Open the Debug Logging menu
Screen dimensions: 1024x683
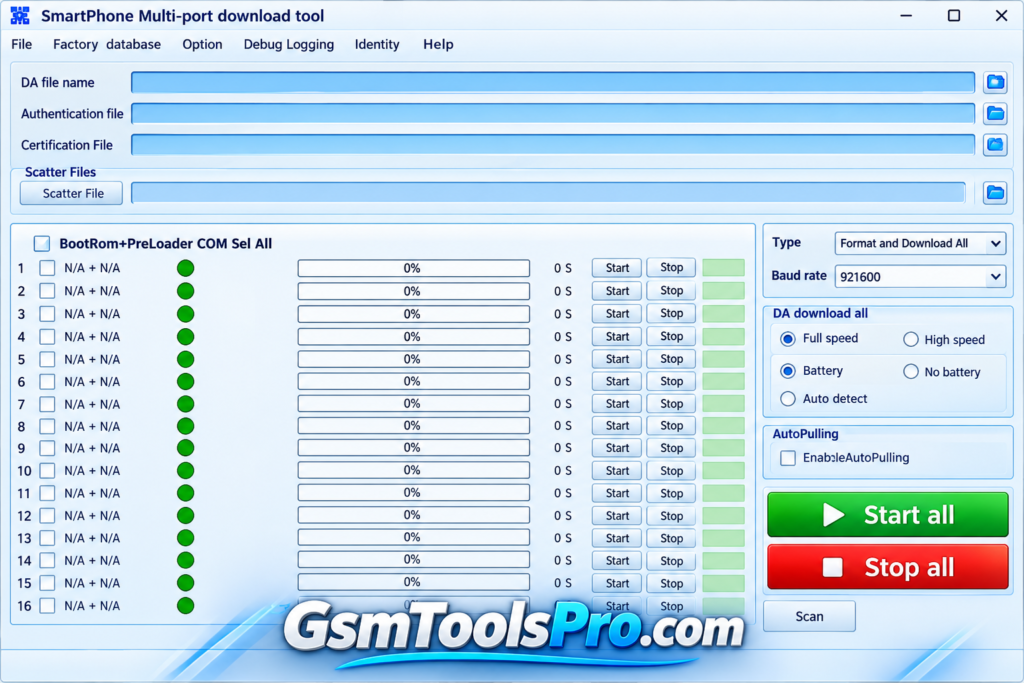click(289, 44)
